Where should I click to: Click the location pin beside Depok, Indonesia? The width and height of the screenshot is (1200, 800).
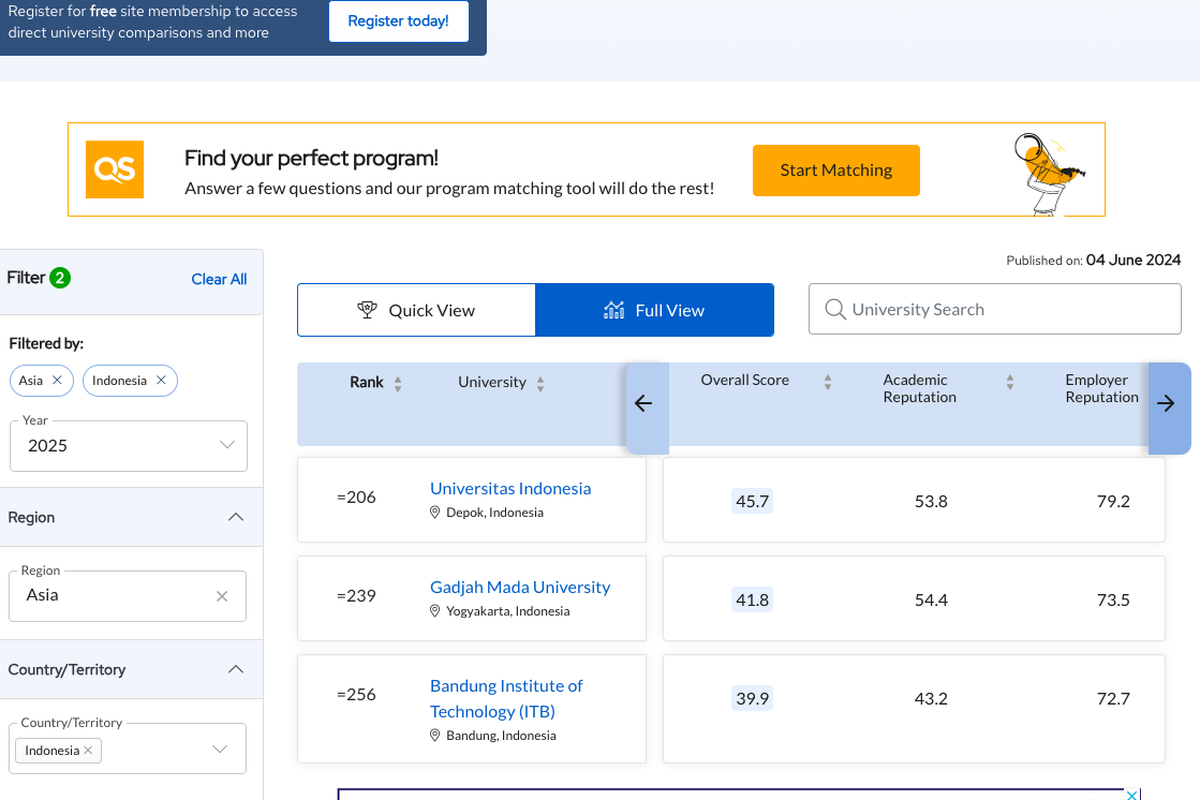click(x=434, y=511)
